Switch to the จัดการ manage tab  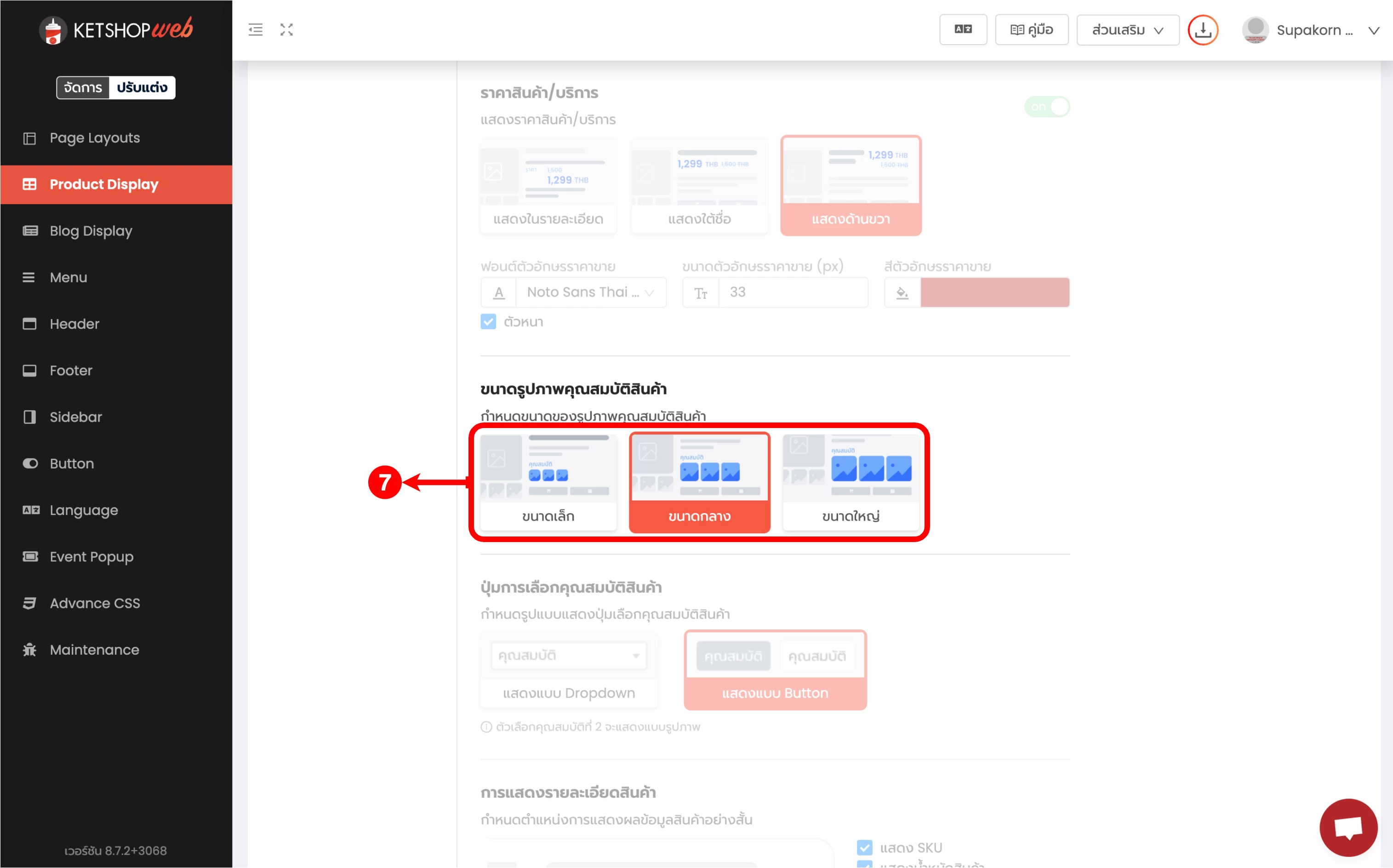pyautogui.click(x=83, y=88)
